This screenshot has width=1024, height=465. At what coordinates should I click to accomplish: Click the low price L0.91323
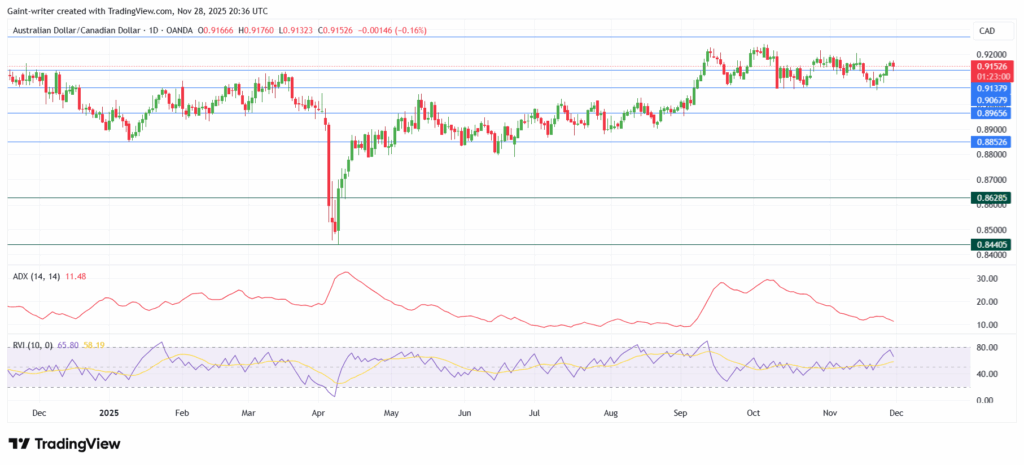295,30
